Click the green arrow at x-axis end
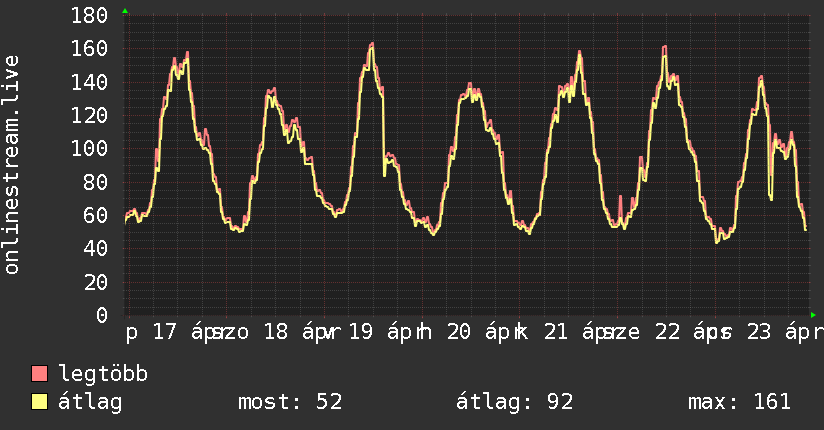 pos(813,315)
